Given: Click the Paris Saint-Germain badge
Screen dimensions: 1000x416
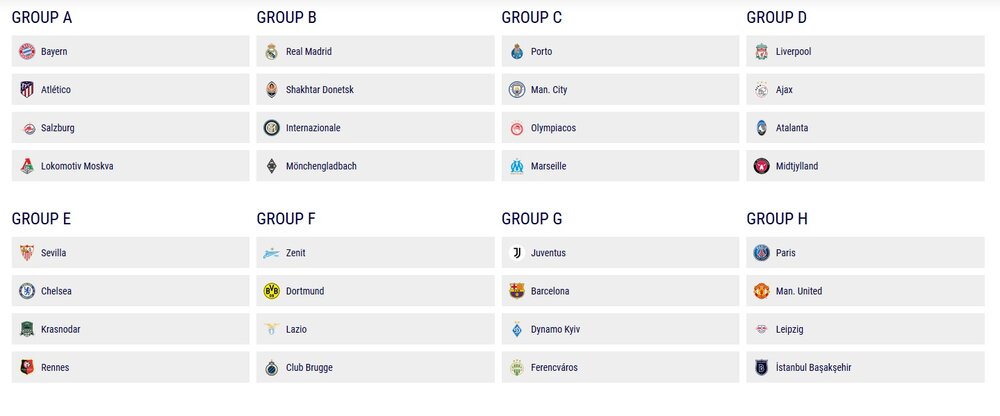Looking at the screenshot, I should click(761, 253).
